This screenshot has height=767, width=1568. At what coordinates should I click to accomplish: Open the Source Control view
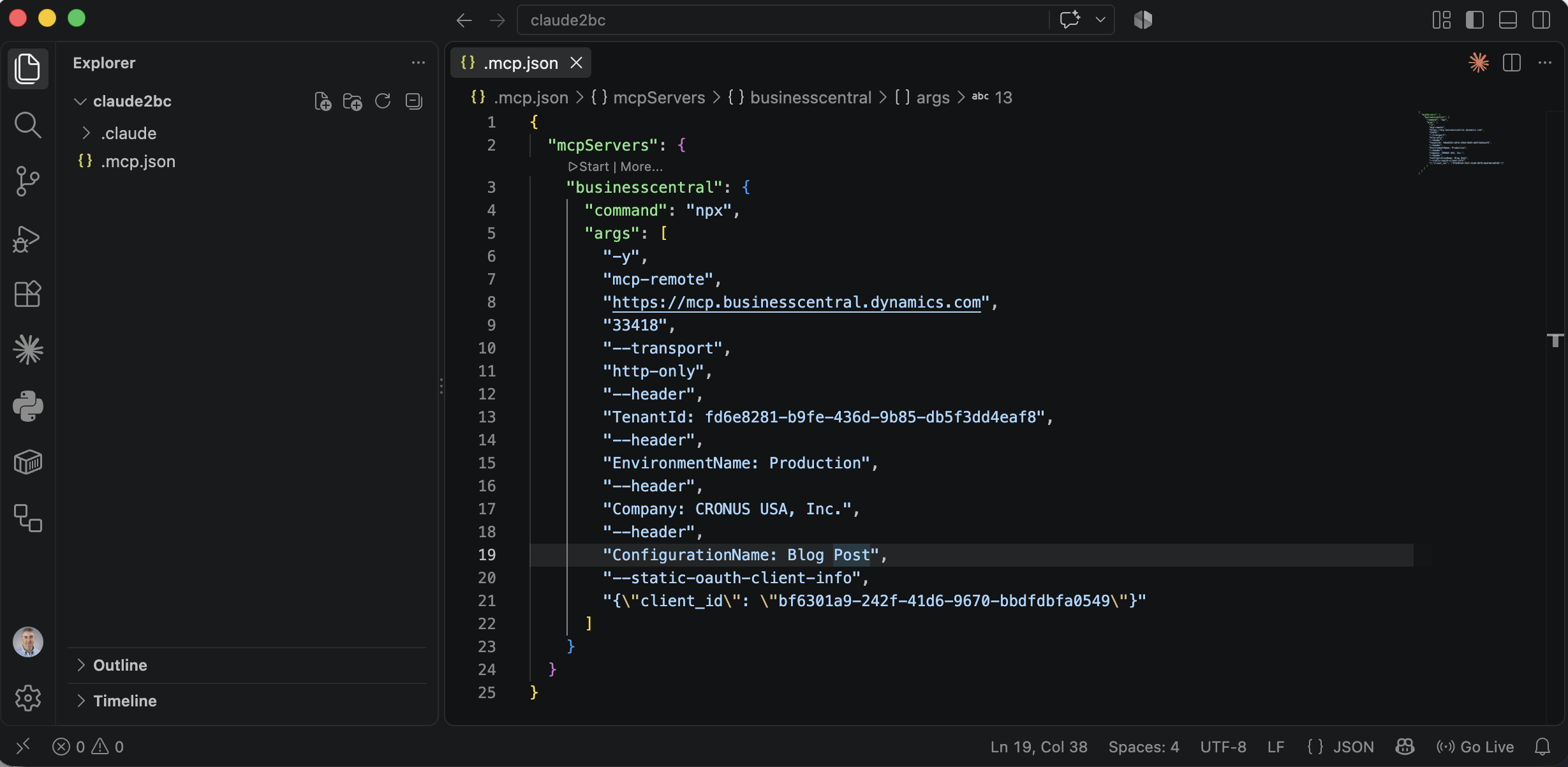tap(27, 181)
